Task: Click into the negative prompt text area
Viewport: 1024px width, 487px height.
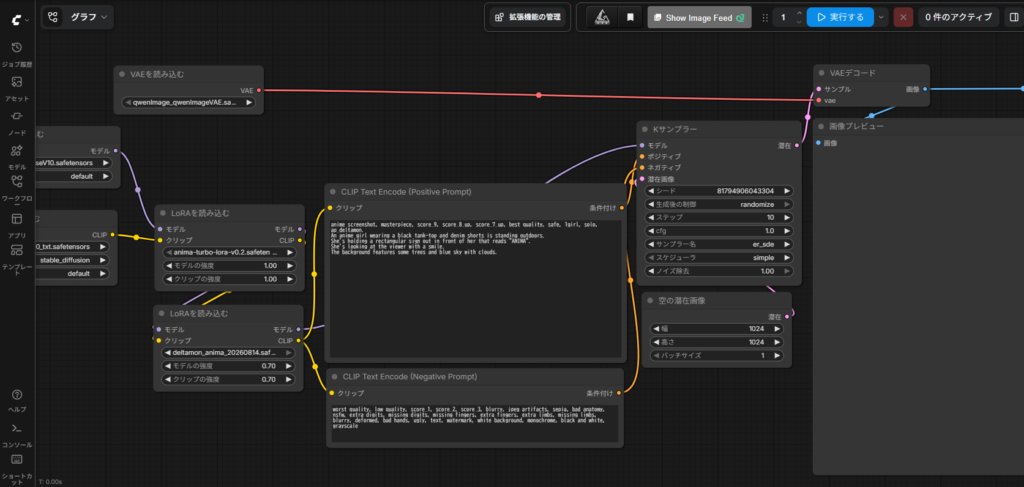Action: 475,423
